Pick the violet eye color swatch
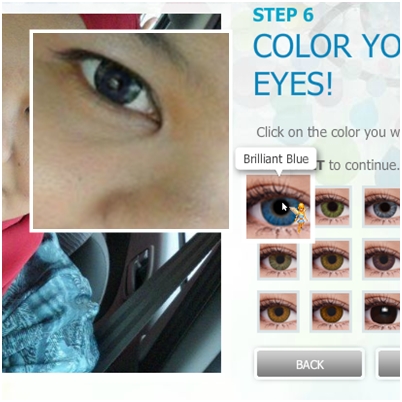This screenshot has width=402, height=402. (x=382, y=260)
